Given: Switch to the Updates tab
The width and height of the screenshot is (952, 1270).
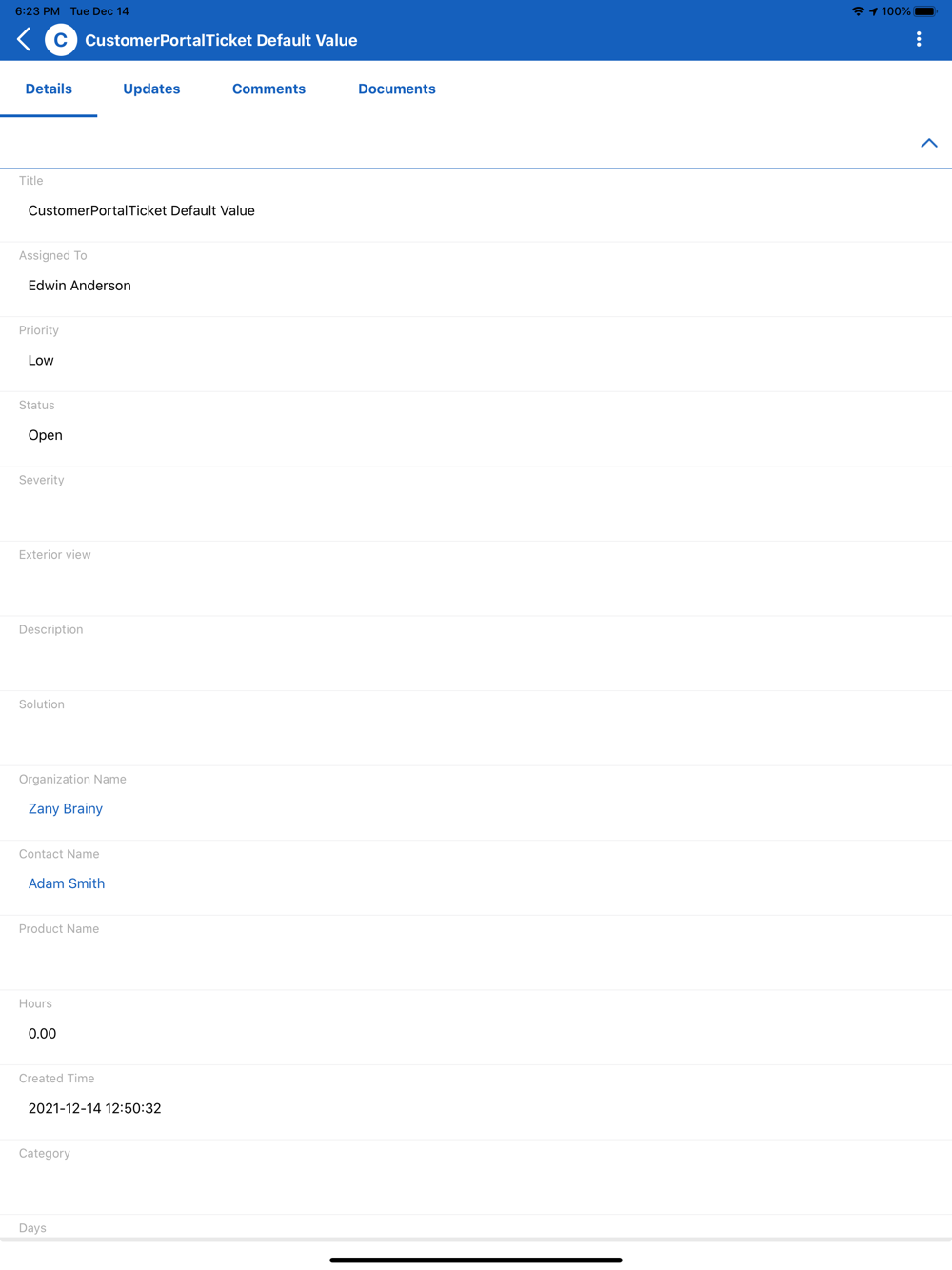Looking at the screenshot, I should 151,89.
